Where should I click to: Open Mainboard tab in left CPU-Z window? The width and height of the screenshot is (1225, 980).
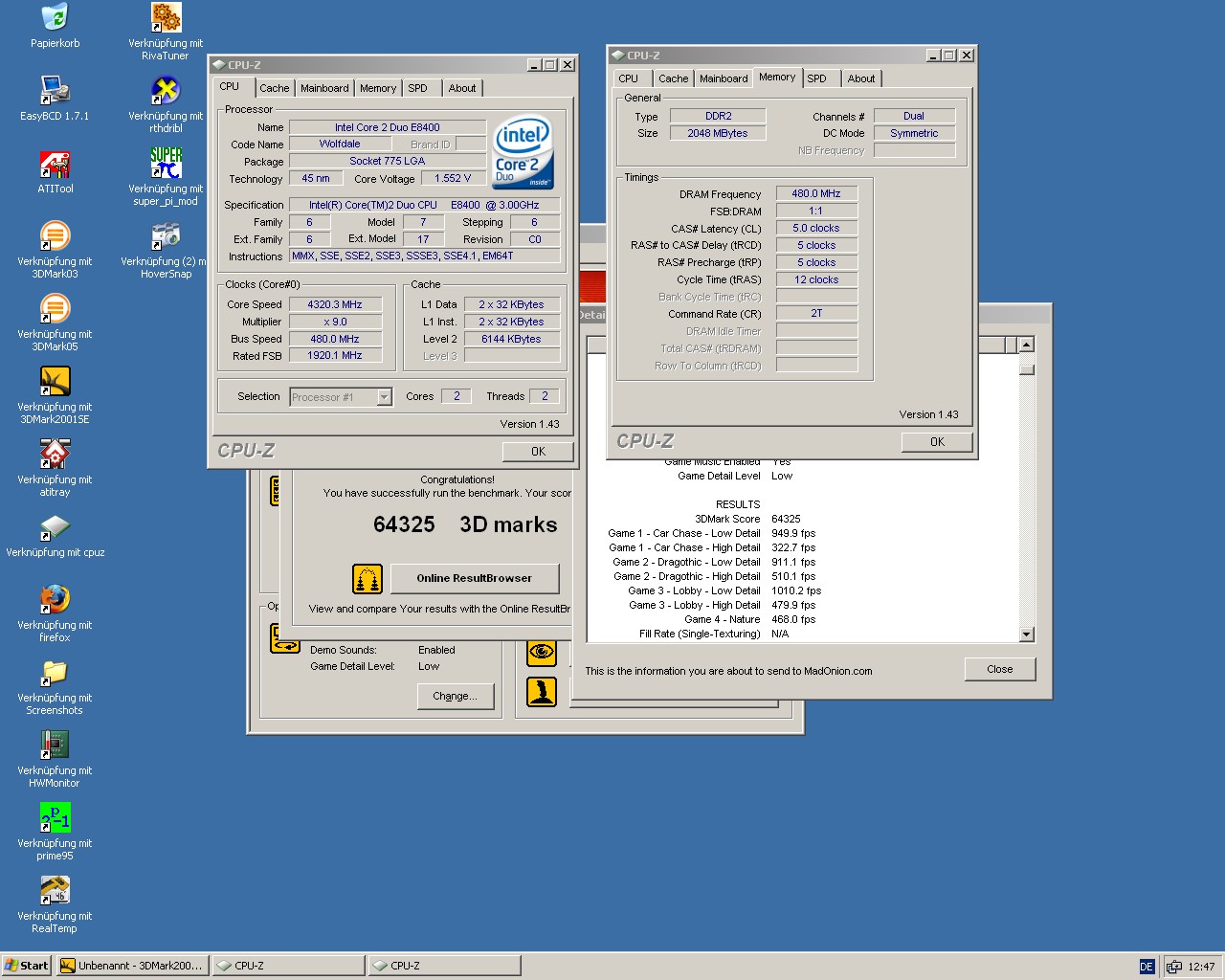click(324, 88)
